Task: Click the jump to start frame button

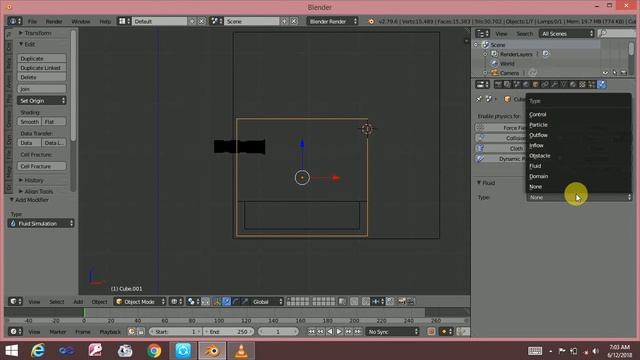Action: 311,332
